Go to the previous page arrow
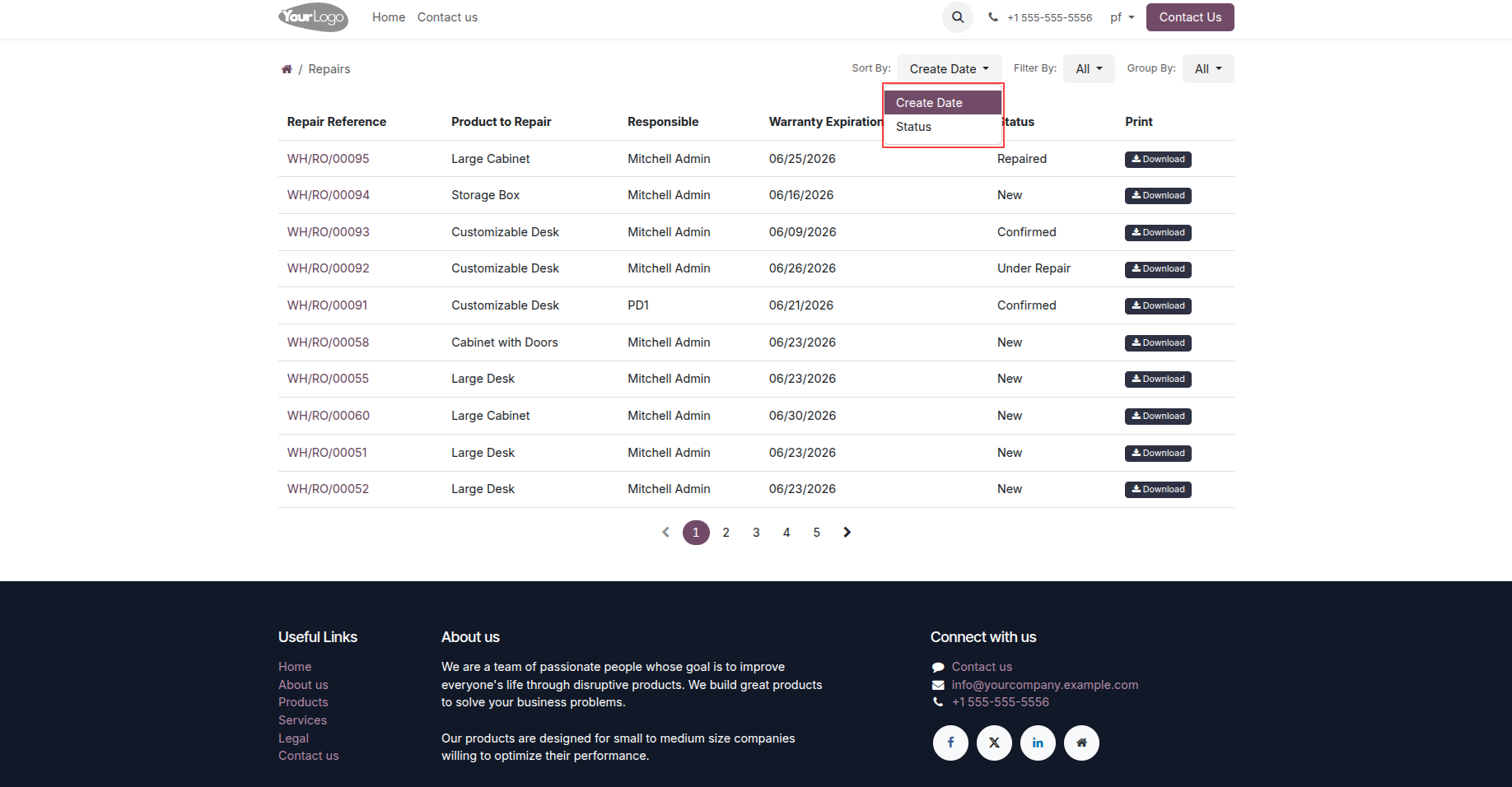 point(665,533)
